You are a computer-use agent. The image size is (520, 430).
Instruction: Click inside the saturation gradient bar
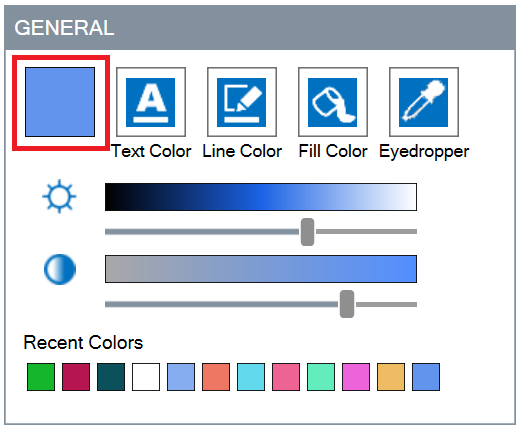(x=261, y=269)
